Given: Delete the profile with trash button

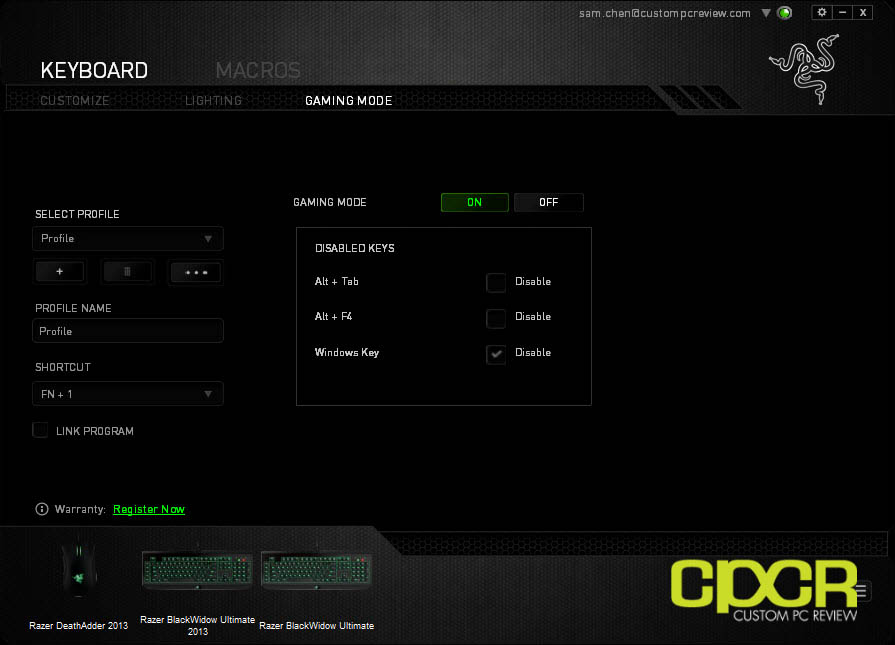Looking at the screenshot, I should pos(127,272).
